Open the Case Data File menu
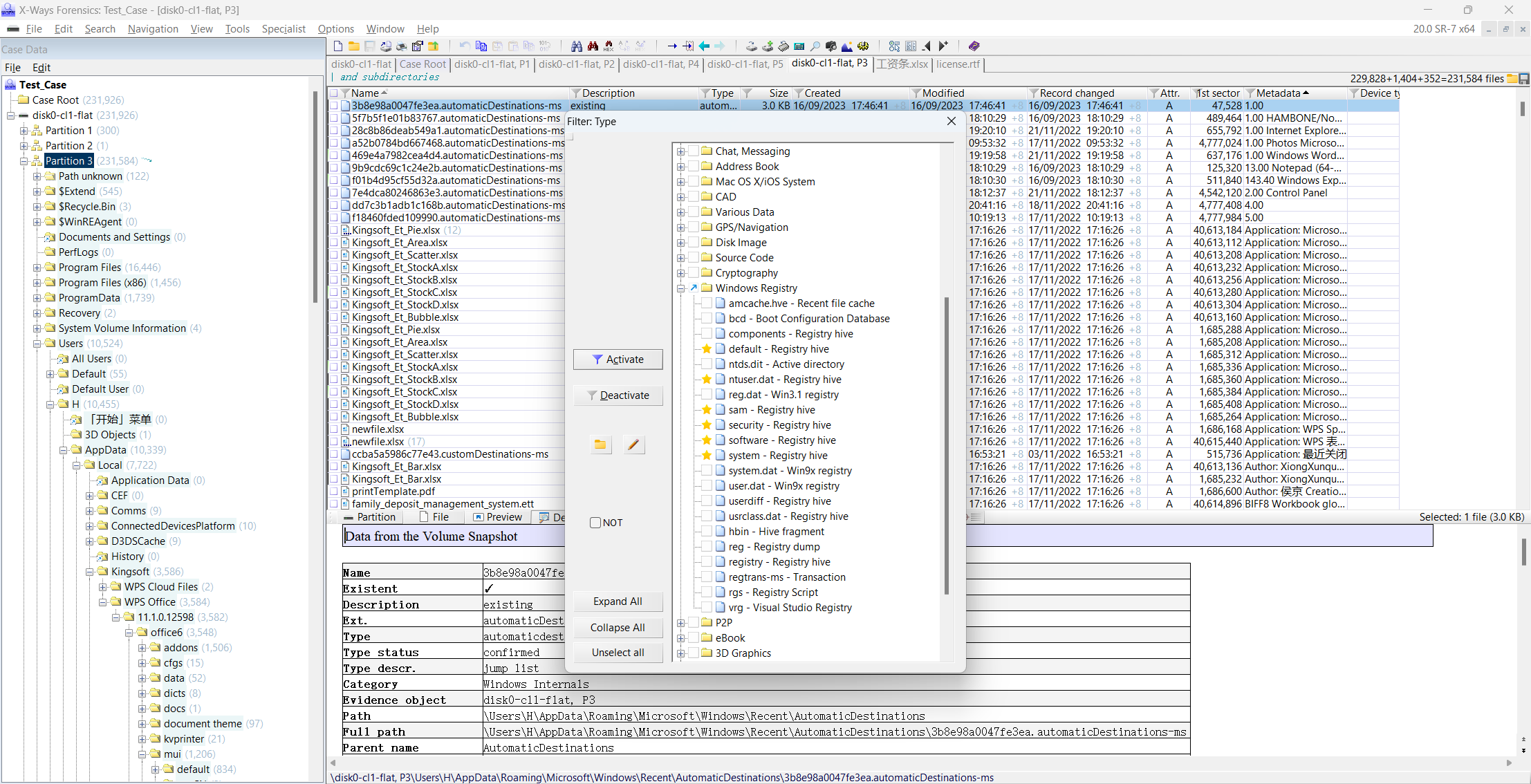Viewport: 1531px width, 784px height. click(12, 68)
